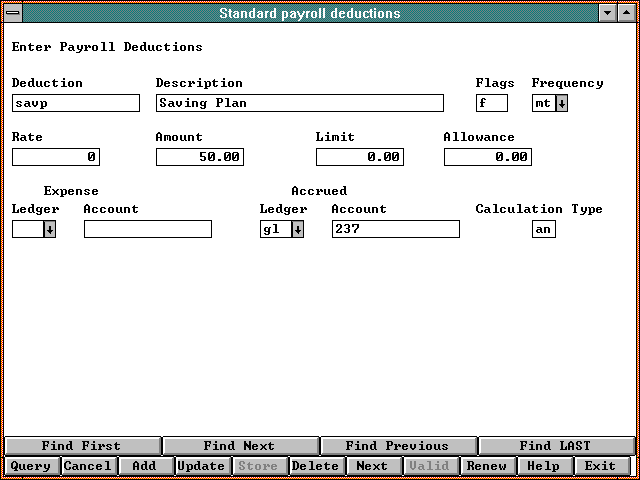640x480 pixels.
Task: Click the minimize arrow in title bar
Action: click(608, 13)
